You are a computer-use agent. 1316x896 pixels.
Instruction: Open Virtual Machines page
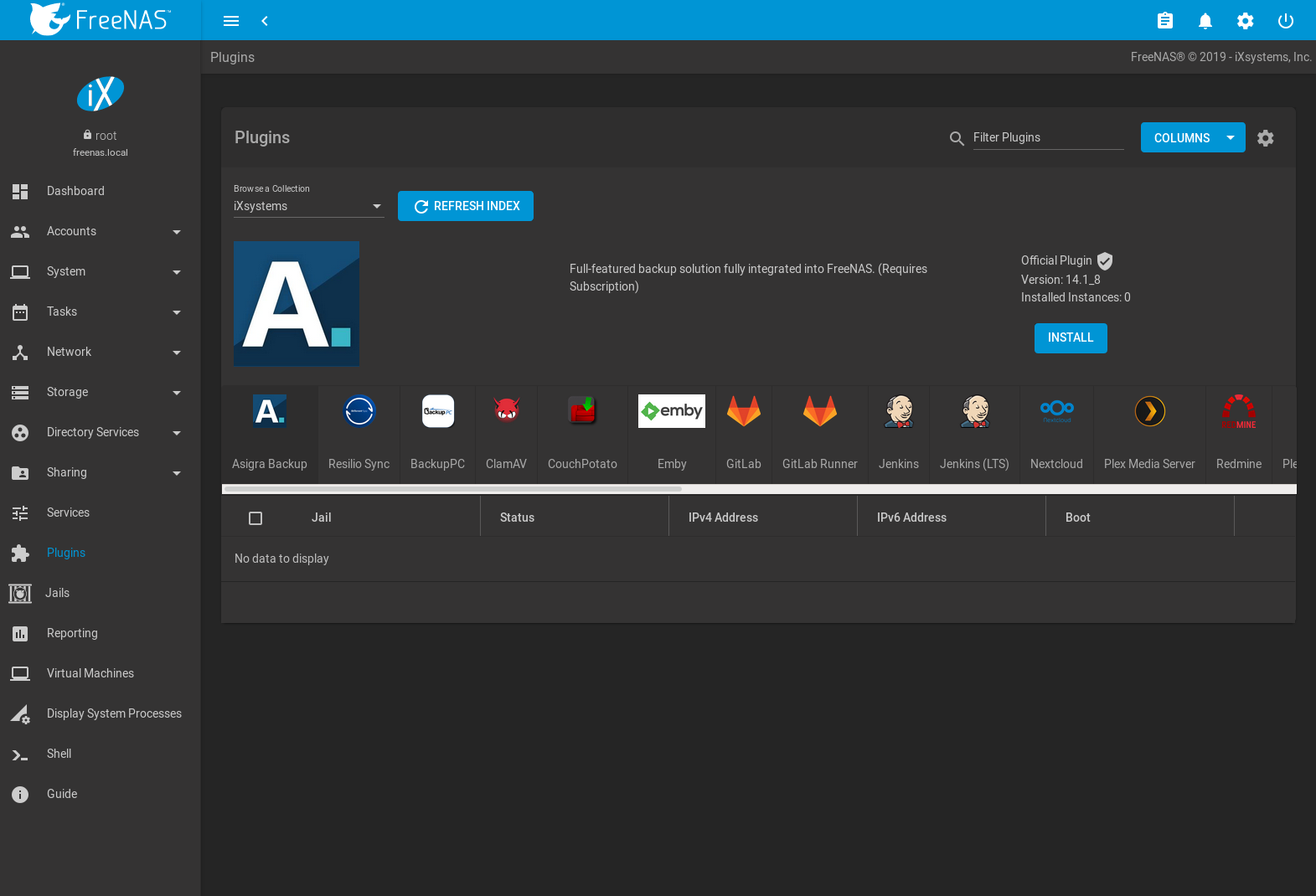pos(101,673)
